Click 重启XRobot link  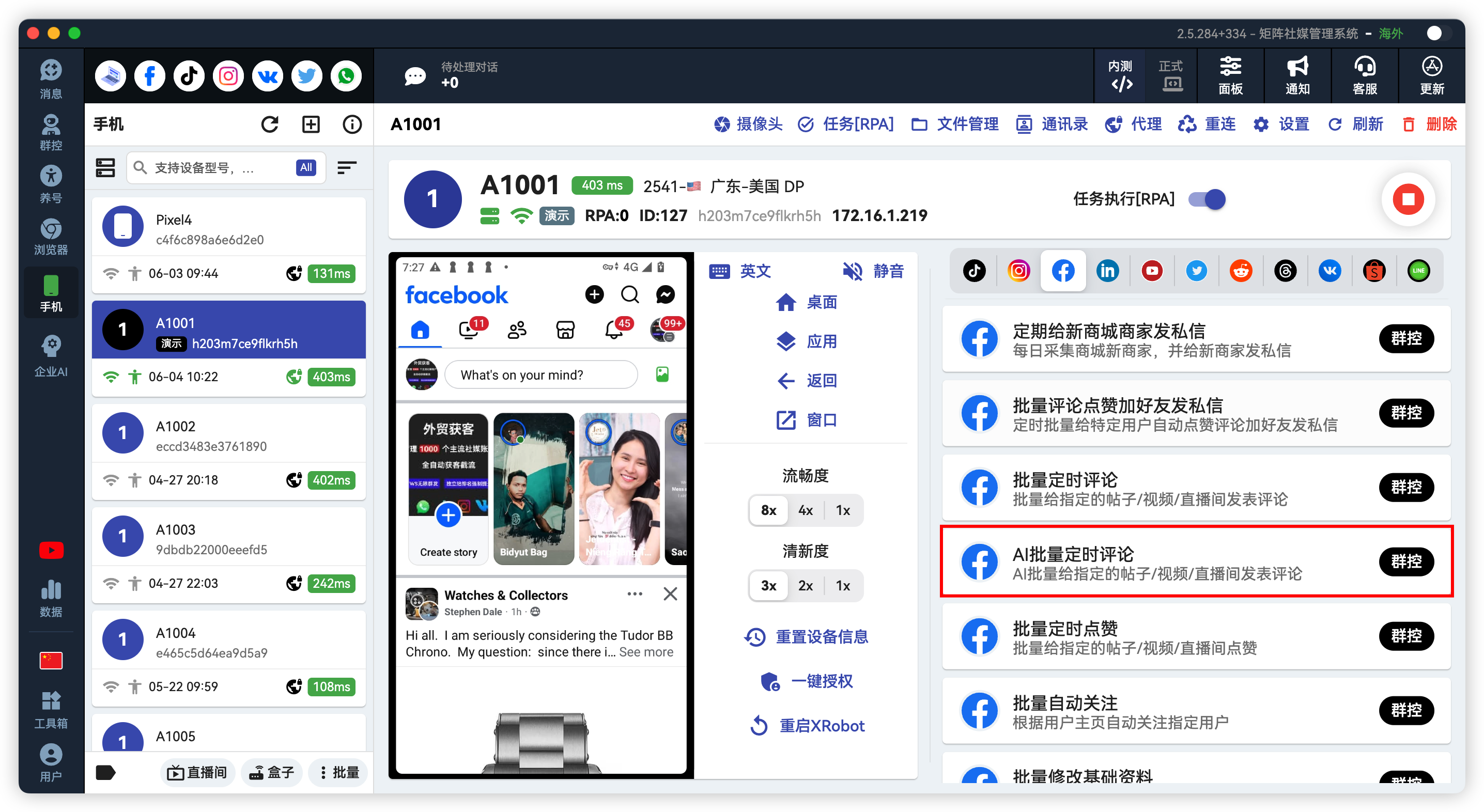pyautogui.click(x=807, y=726)
